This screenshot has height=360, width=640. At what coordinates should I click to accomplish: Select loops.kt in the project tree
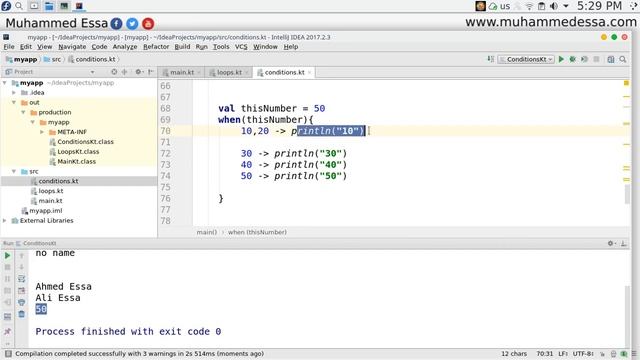(x=51, y=191)
